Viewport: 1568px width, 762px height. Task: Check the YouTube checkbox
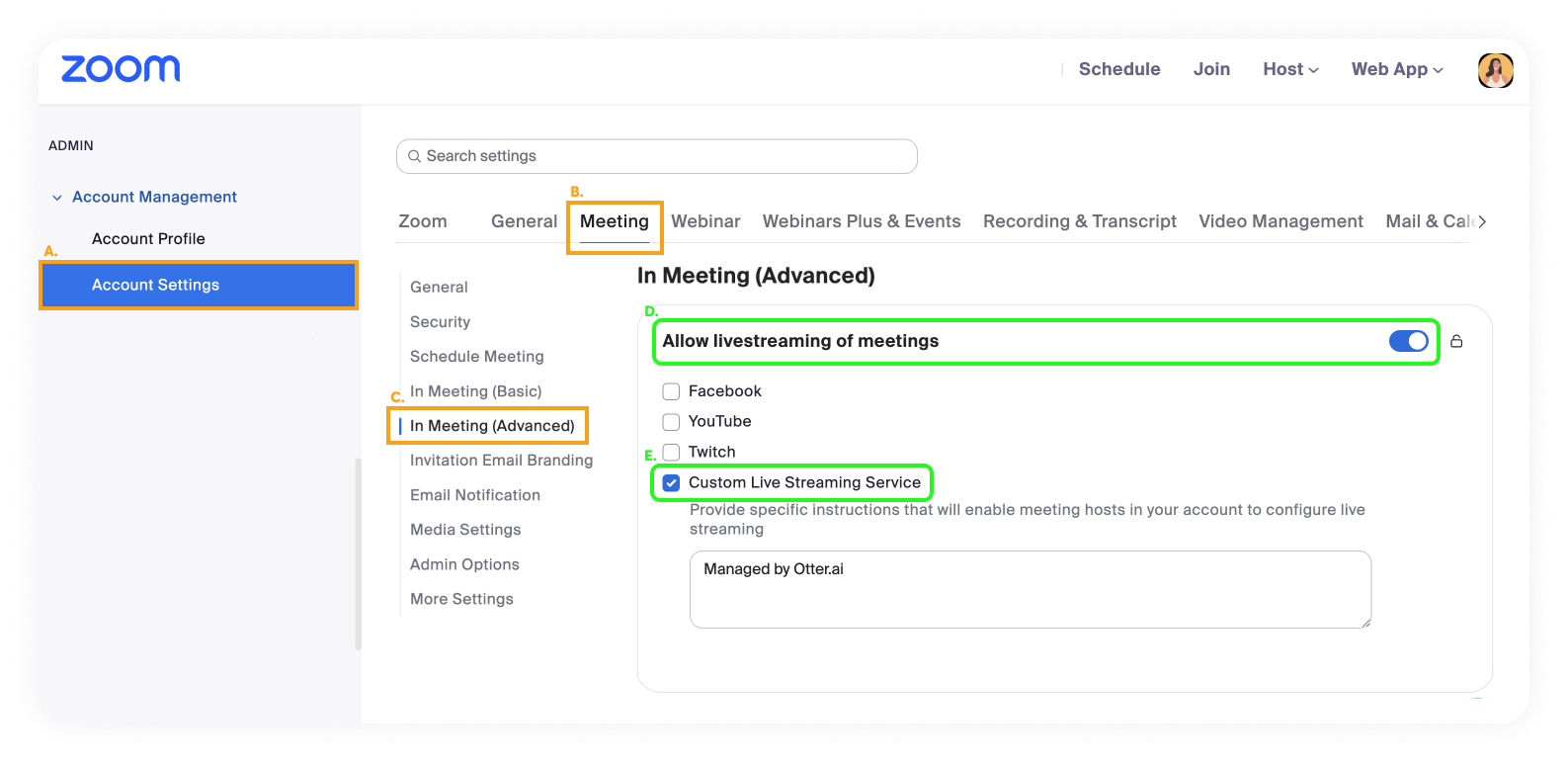(x=671, y=422)
